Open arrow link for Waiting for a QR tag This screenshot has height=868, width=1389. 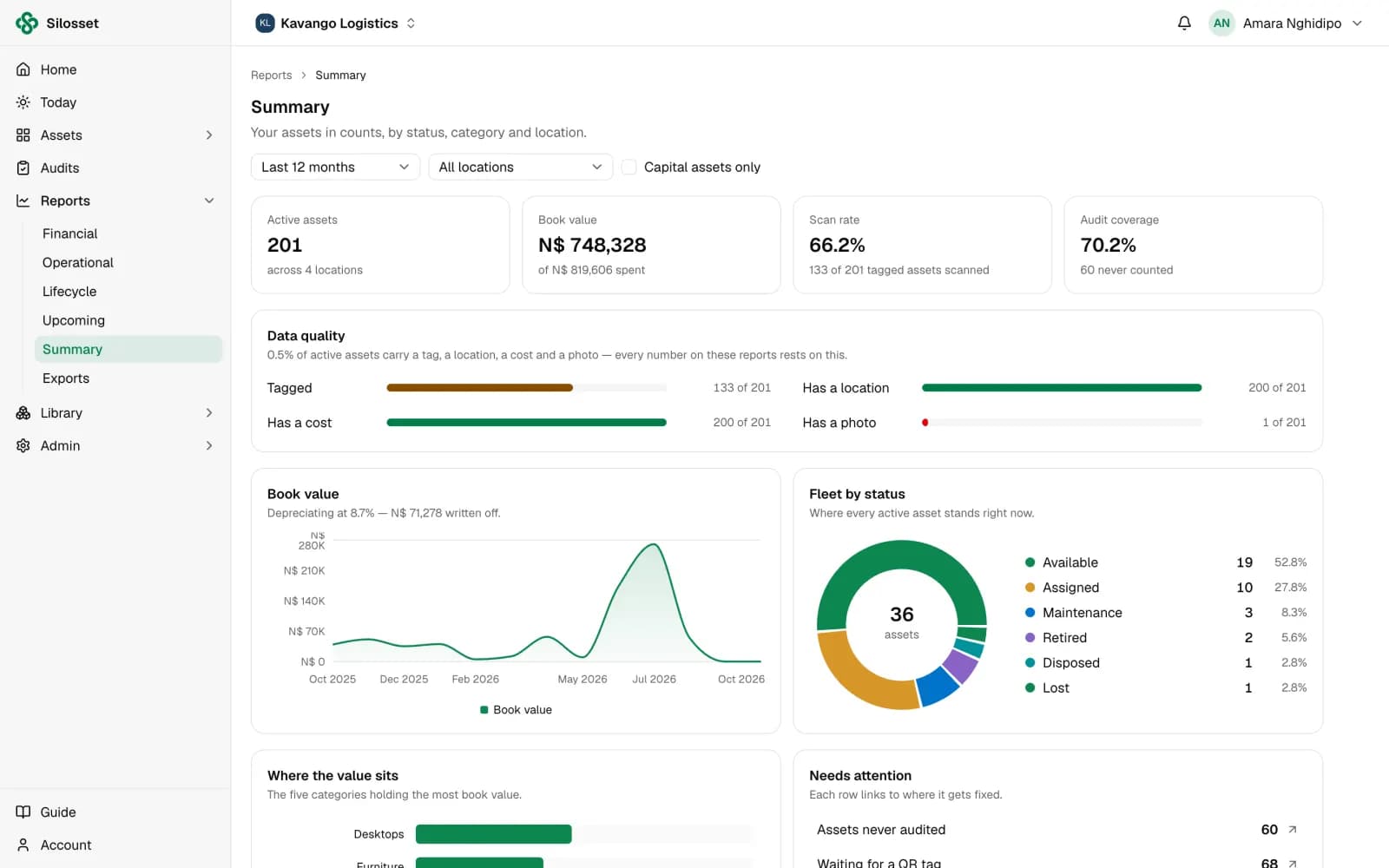[x=1292, y=864]
